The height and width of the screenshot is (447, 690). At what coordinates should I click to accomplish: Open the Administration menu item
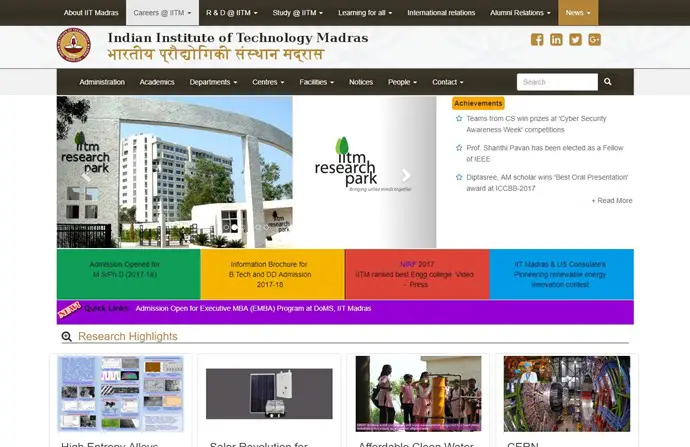click(x=102, y=82)
